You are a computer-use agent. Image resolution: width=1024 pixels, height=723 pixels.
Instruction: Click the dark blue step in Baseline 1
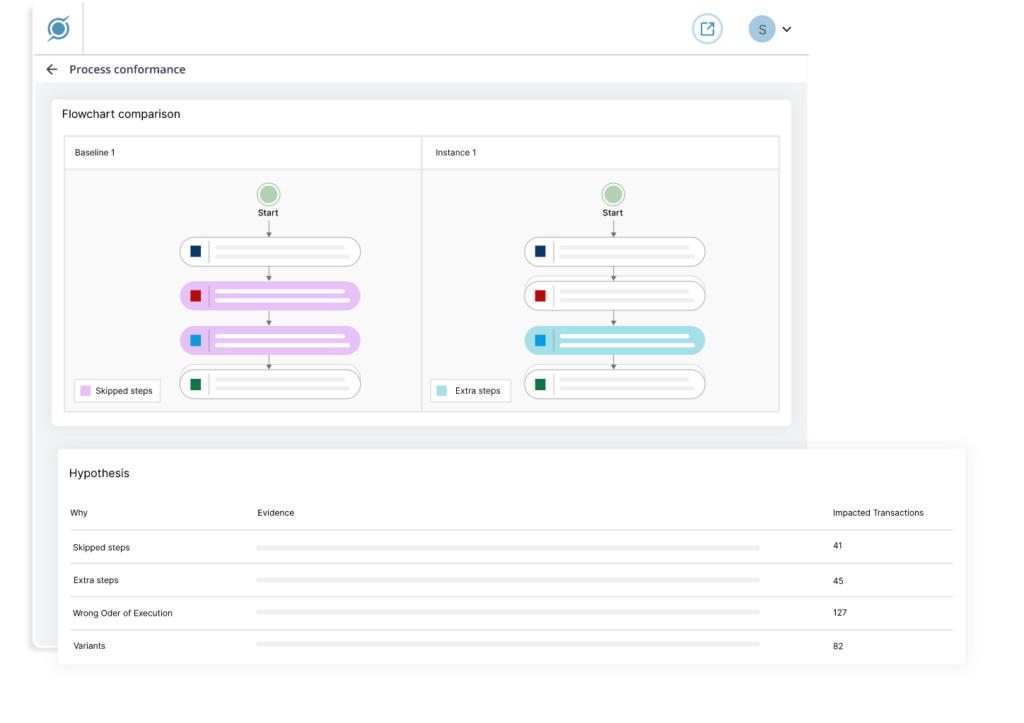click(x=269, y=252)
